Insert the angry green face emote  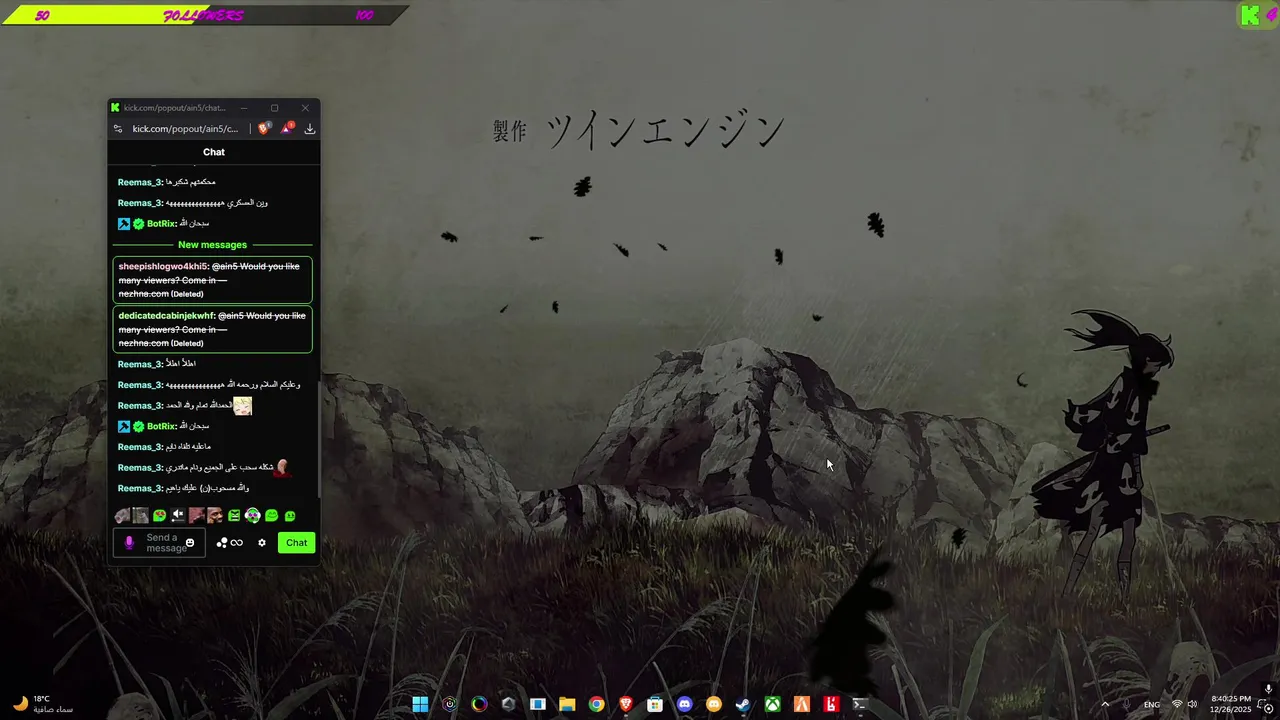coord(234,516)
